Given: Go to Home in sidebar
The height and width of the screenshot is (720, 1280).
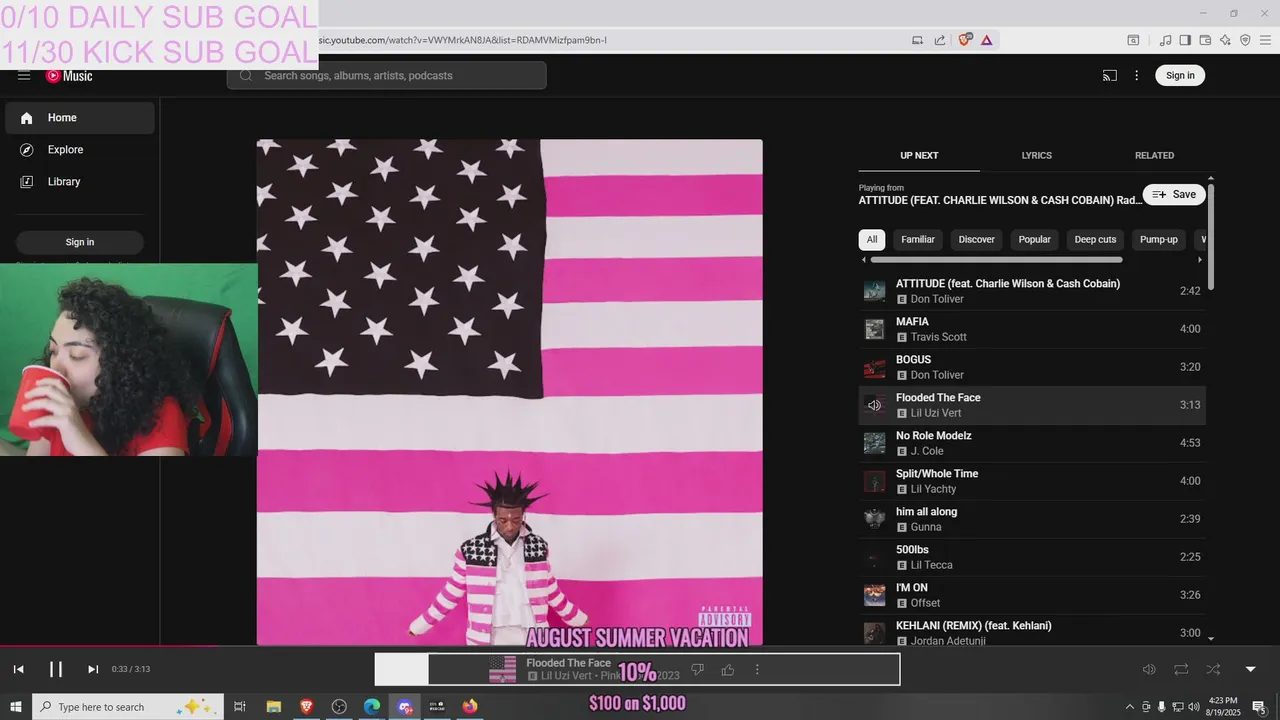Looking at the screenshot, I should [80, 118].
